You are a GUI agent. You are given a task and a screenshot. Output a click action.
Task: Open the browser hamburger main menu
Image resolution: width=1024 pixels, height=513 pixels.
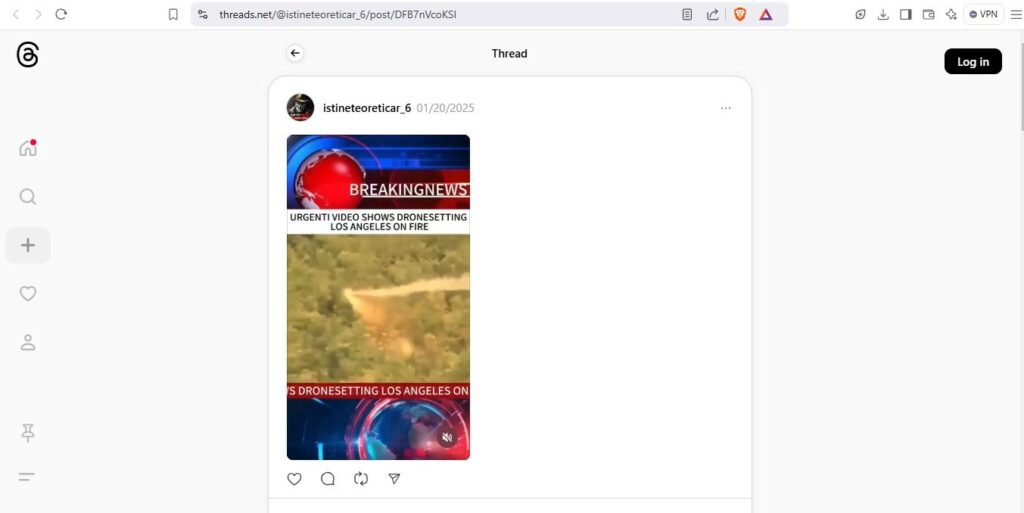[1016, 14]
